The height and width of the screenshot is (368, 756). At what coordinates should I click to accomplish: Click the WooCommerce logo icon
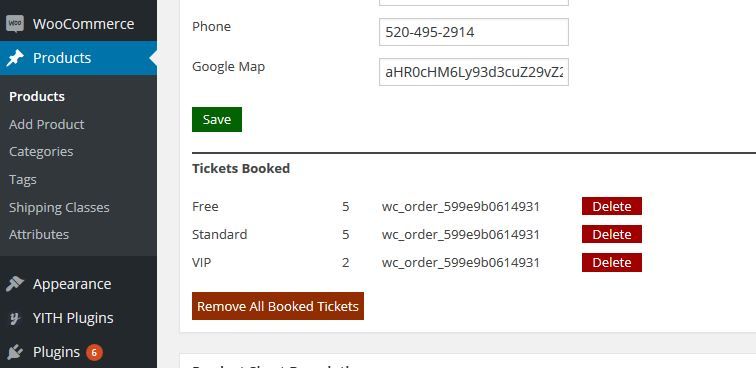pos(15,24)
